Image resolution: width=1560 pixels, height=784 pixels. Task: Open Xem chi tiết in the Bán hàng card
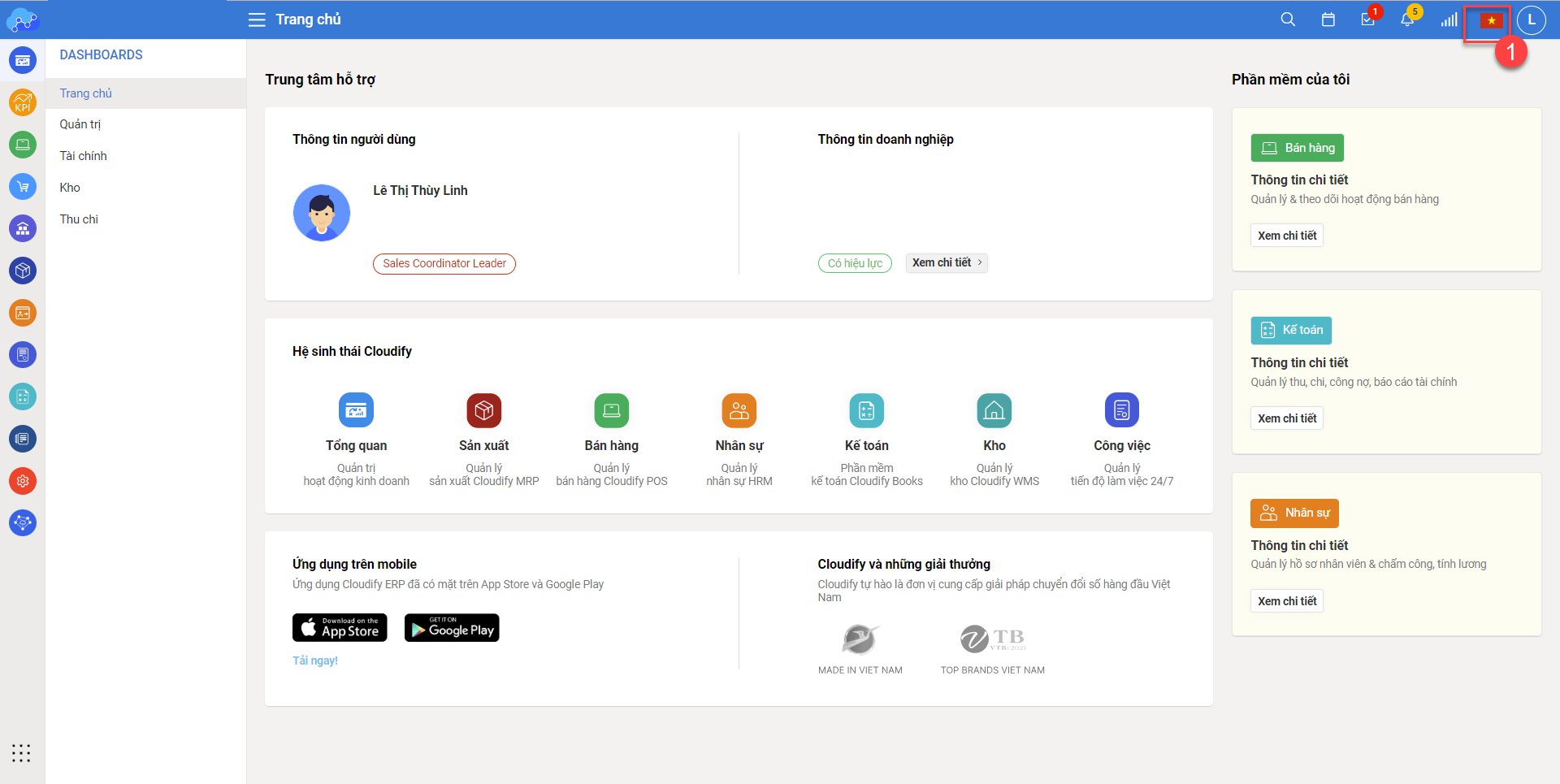click(1287, 236)
